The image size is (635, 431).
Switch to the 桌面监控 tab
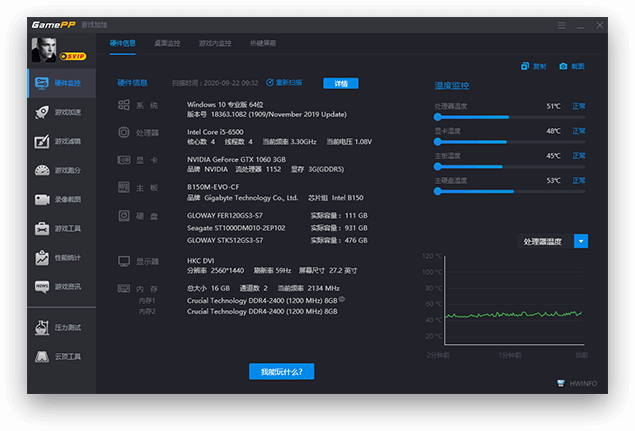167,43
